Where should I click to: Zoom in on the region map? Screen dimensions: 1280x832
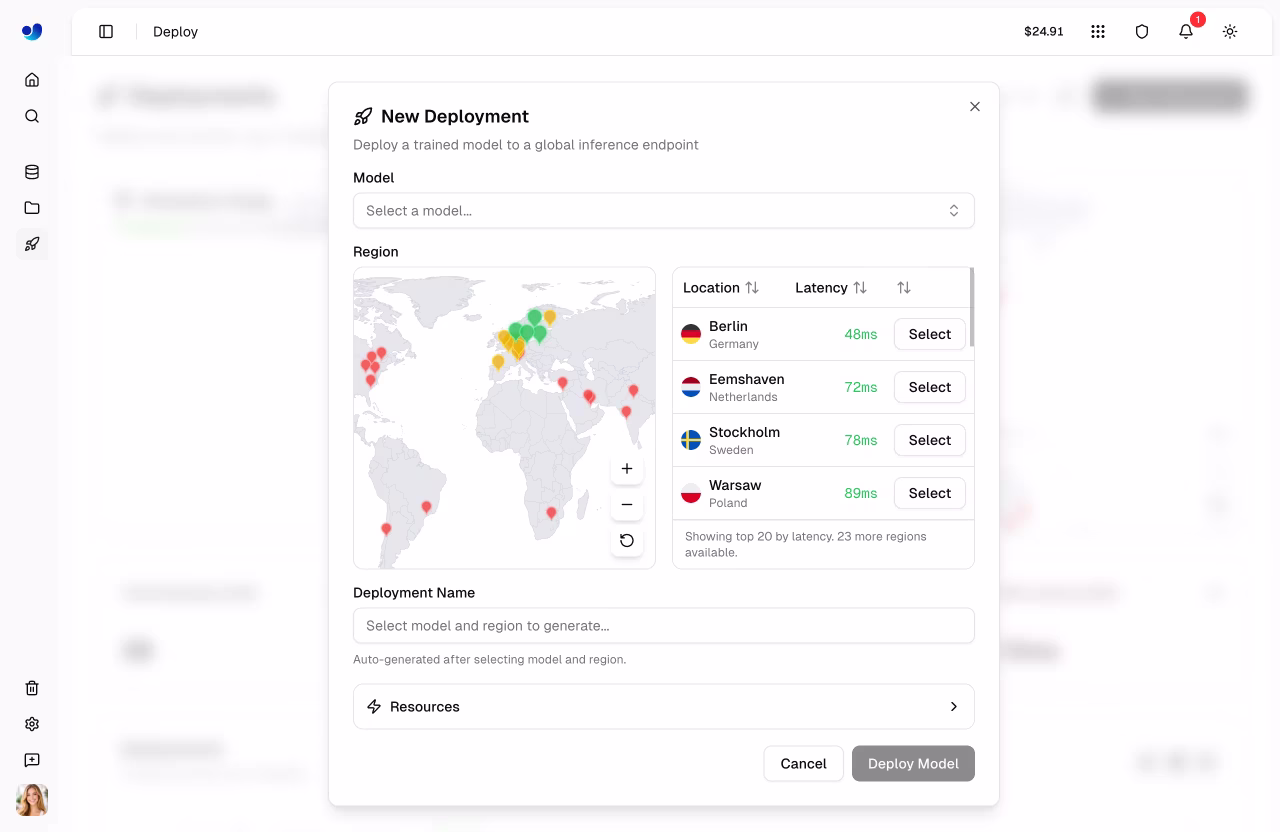pyautogui.click(x=627, y=468)
